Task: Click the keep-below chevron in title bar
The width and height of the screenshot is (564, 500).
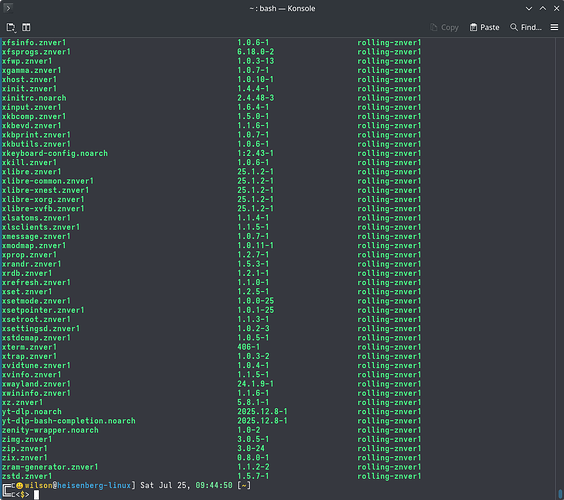Action: (x=529, y=8)
